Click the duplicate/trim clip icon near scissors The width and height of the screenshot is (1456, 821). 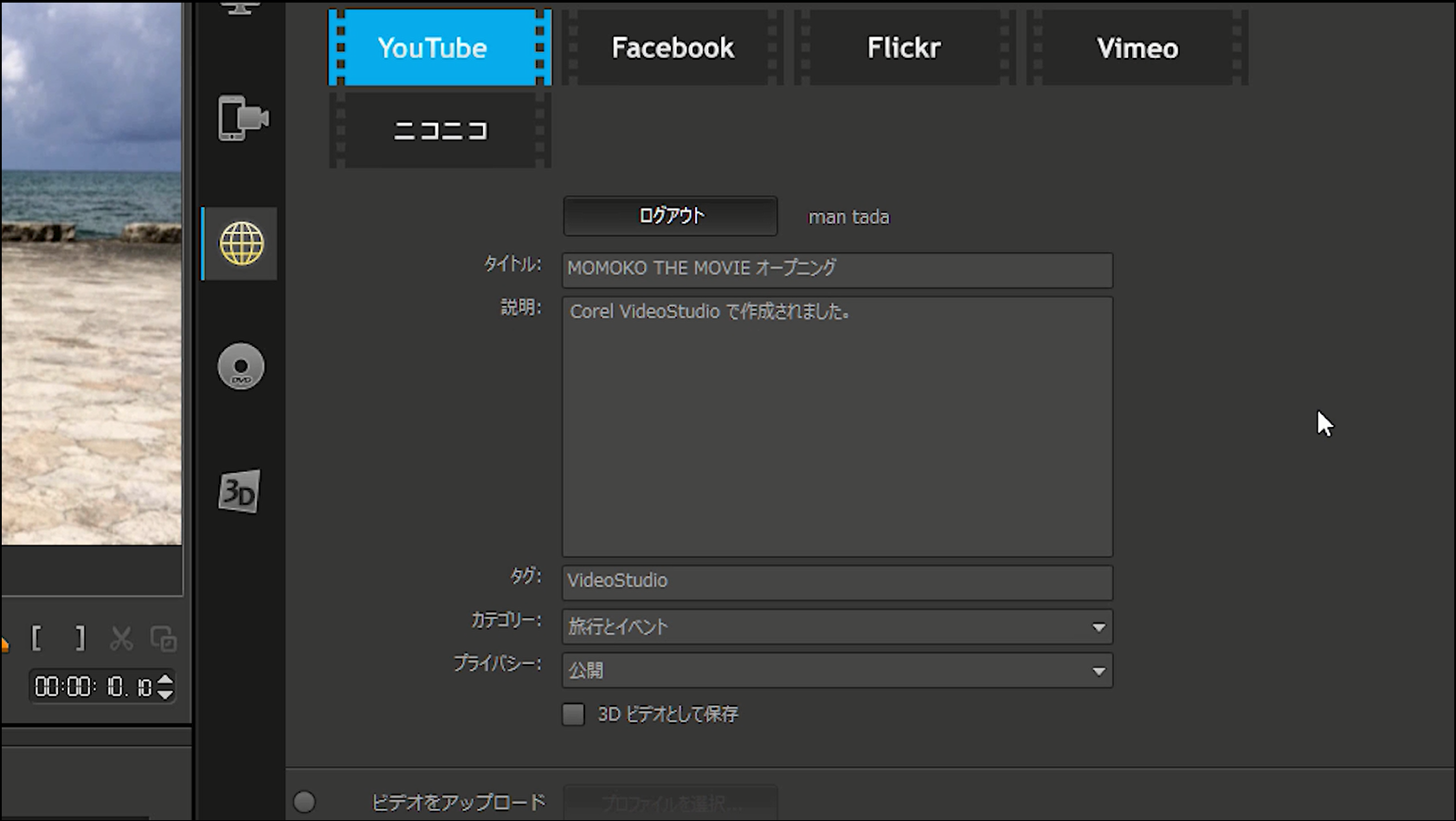coord(163,638)
